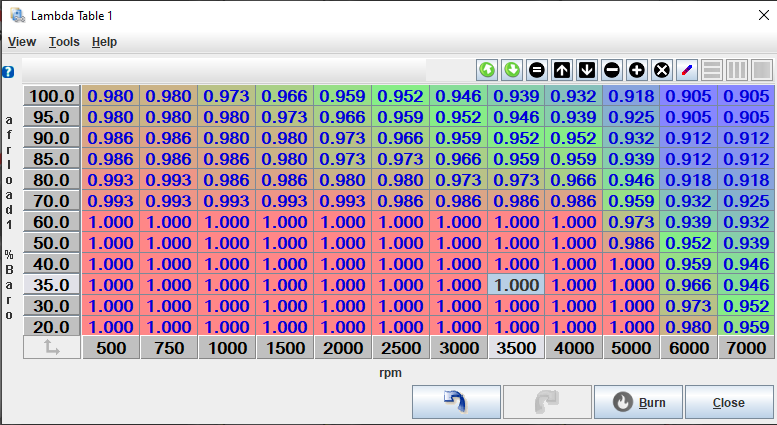Click the horizontal lines interpolate icon
The image size is (777, 425).
coord(712,70)
